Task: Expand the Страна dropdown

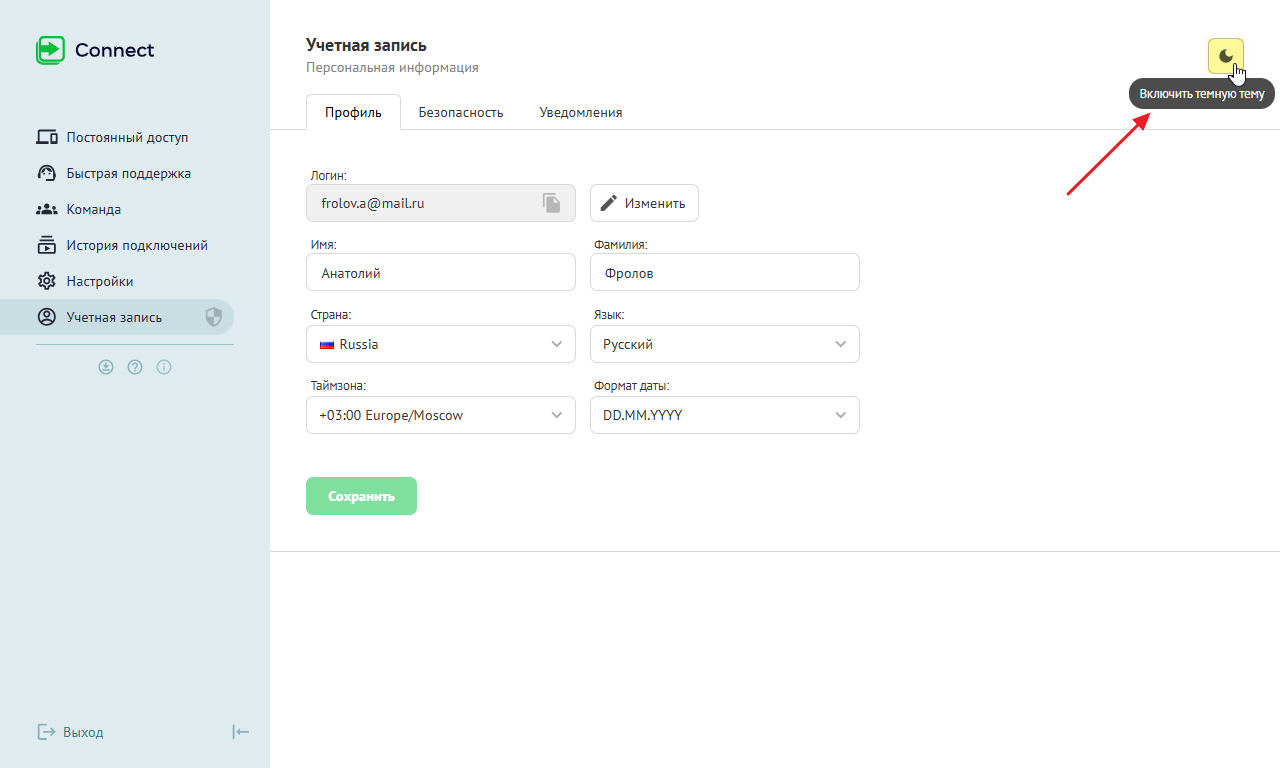Action: click(441, 344)
